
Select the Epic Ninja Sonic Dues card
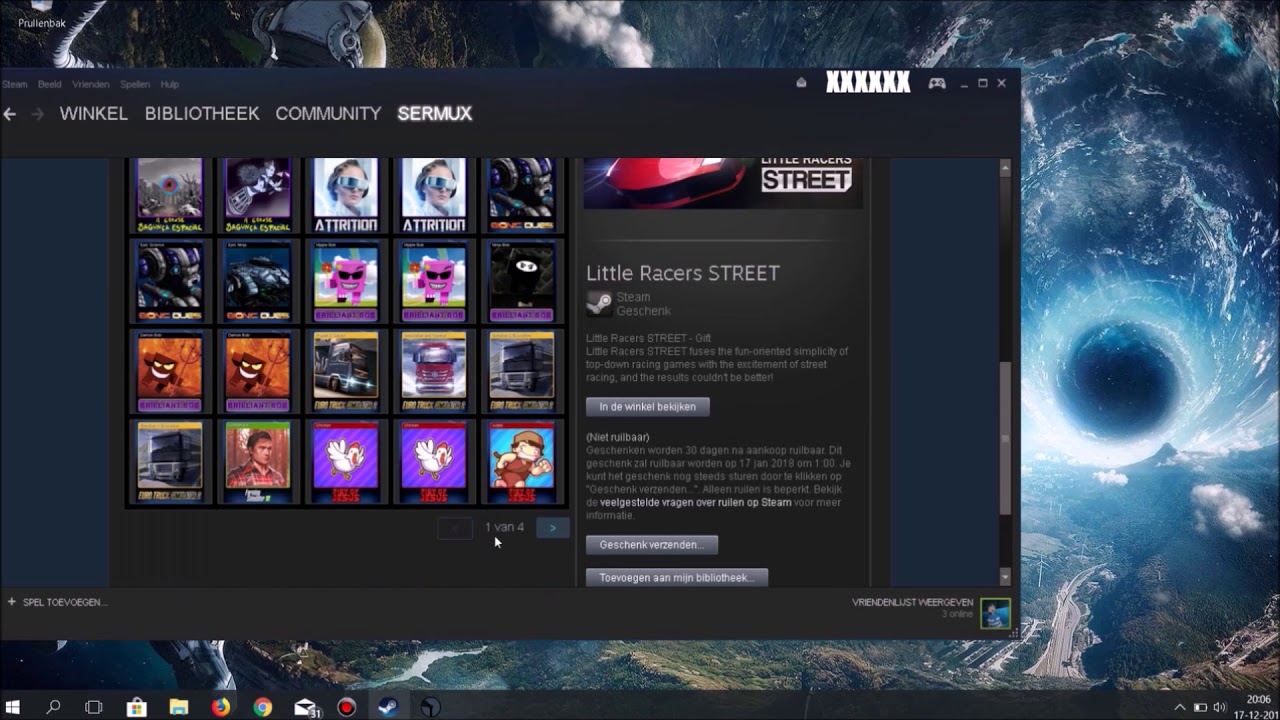[258, 281]
